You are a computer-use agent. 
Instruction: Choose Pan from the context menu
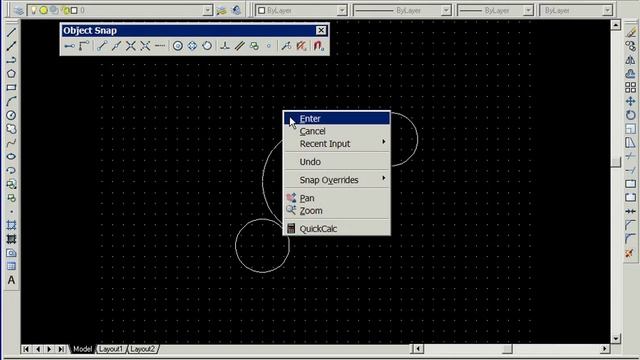coord(337,198)
